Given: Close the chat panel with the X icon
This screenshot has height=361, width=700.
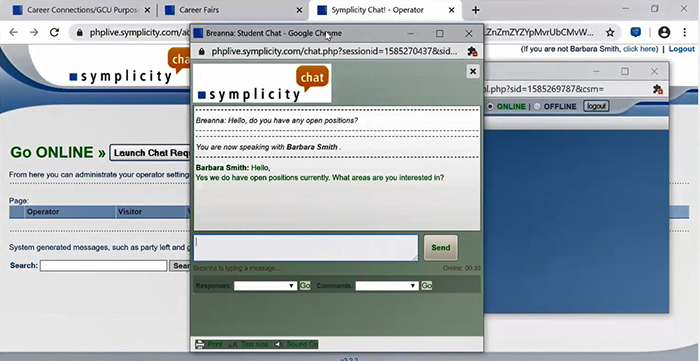Looking at the screenshot, I should pyautogui.click(x=473, y=71).
